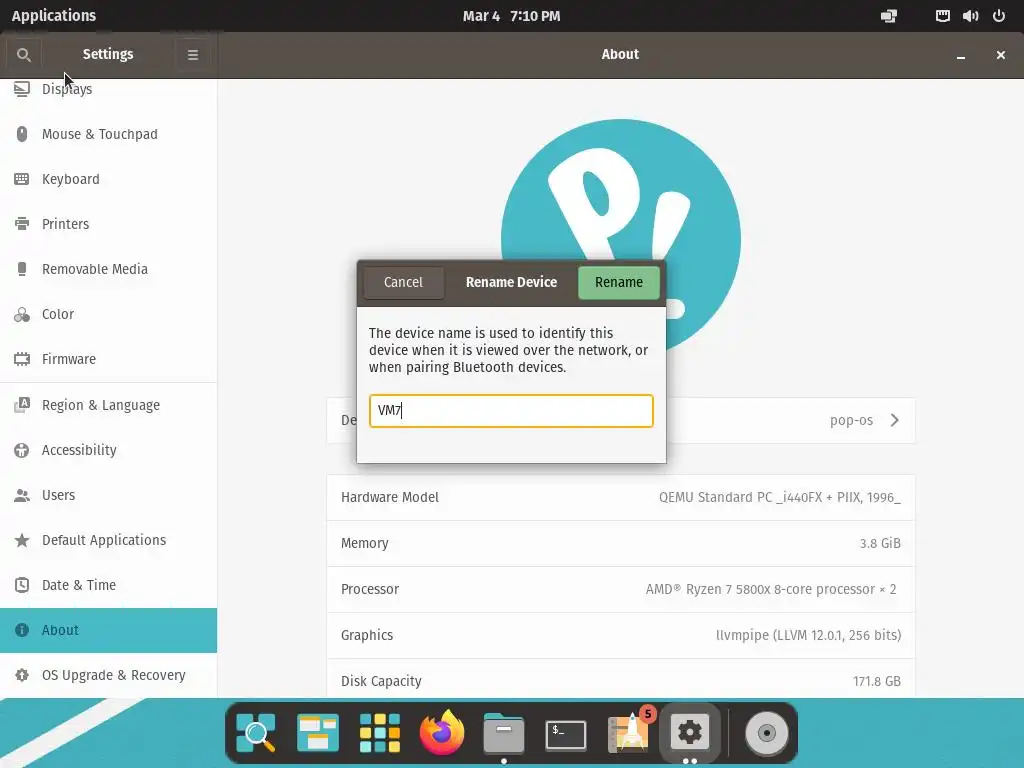Screen dimensions: 1024x768
Task: Open the power menu icon
Action: pos(999,16)
